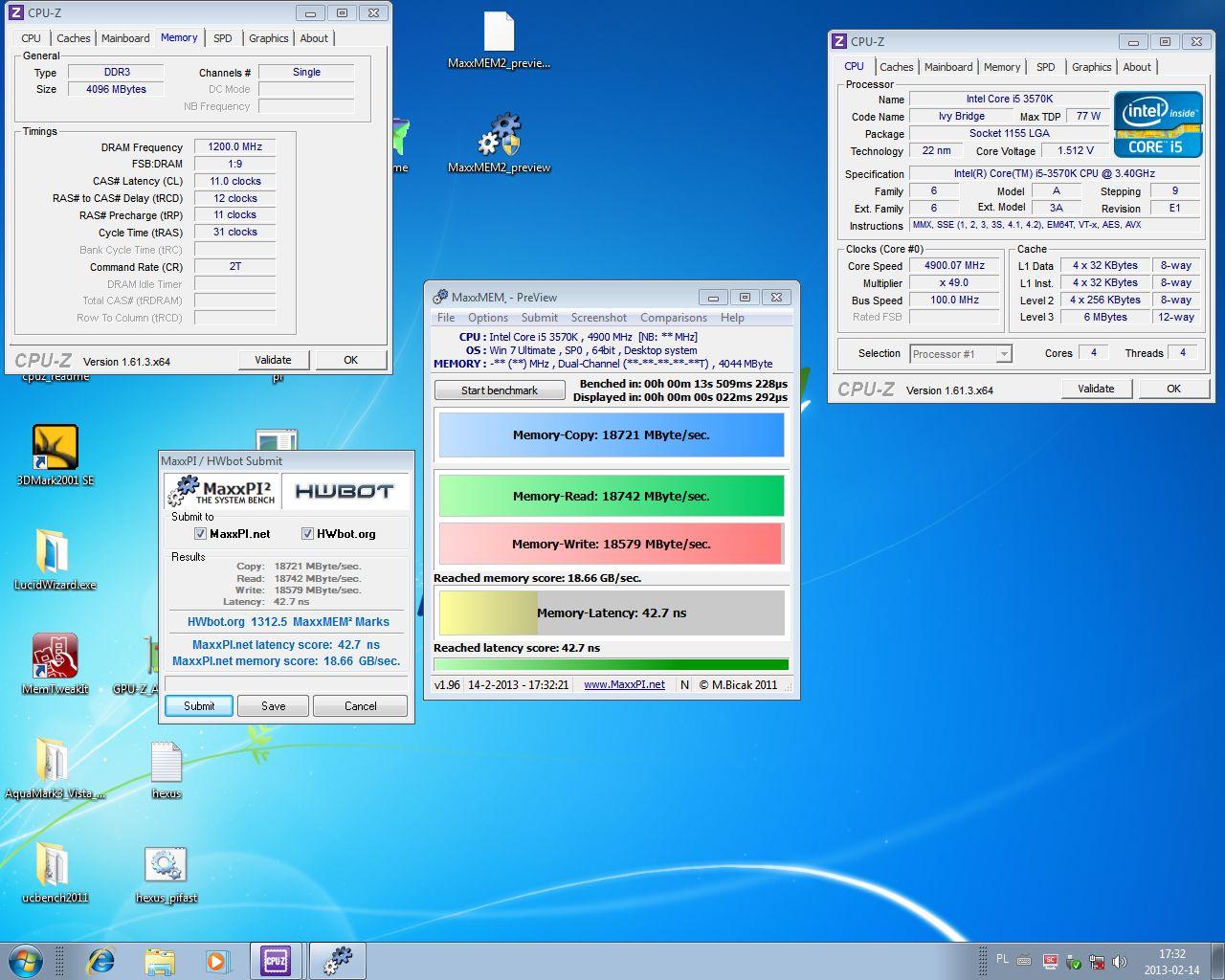Click the Command Rate 2T value
Viewport: 1225px width, 980px height.
click(235, 267)
